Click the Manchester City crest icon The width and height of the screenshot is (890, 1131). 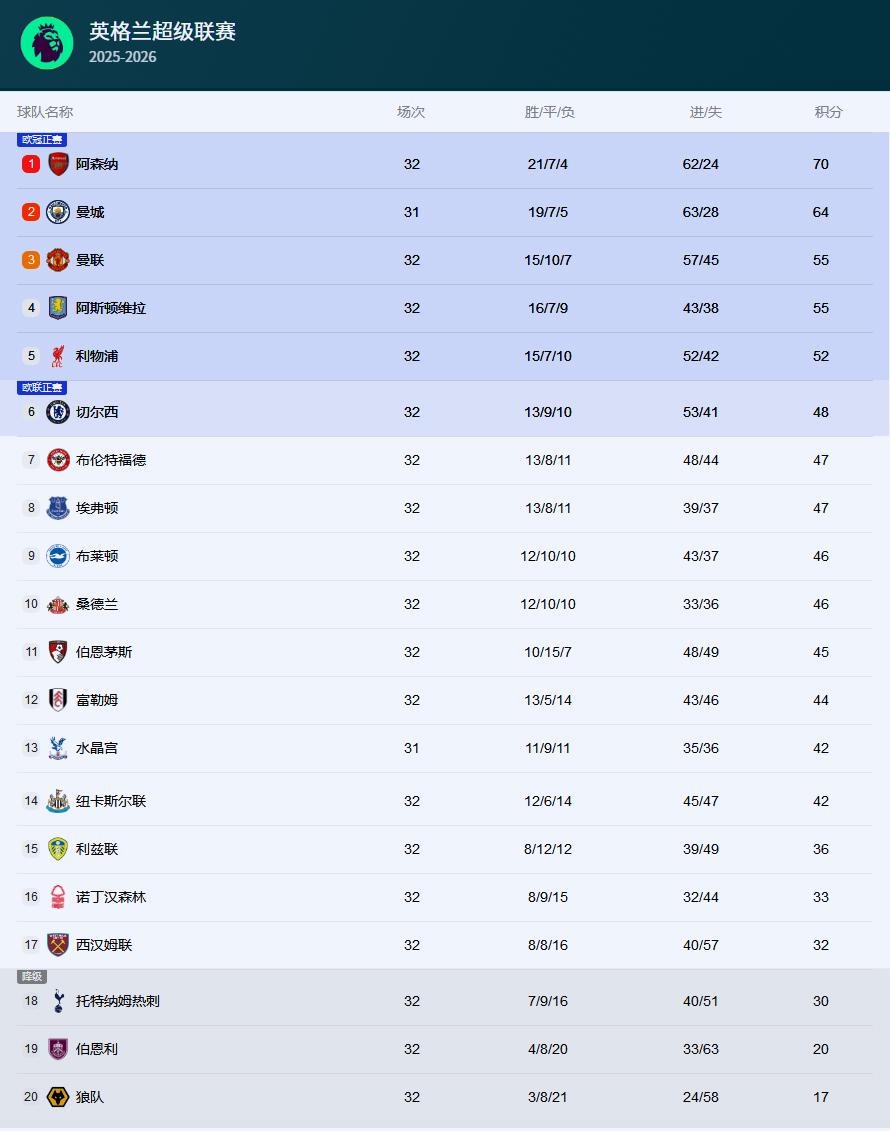click(x=58, y=212)
